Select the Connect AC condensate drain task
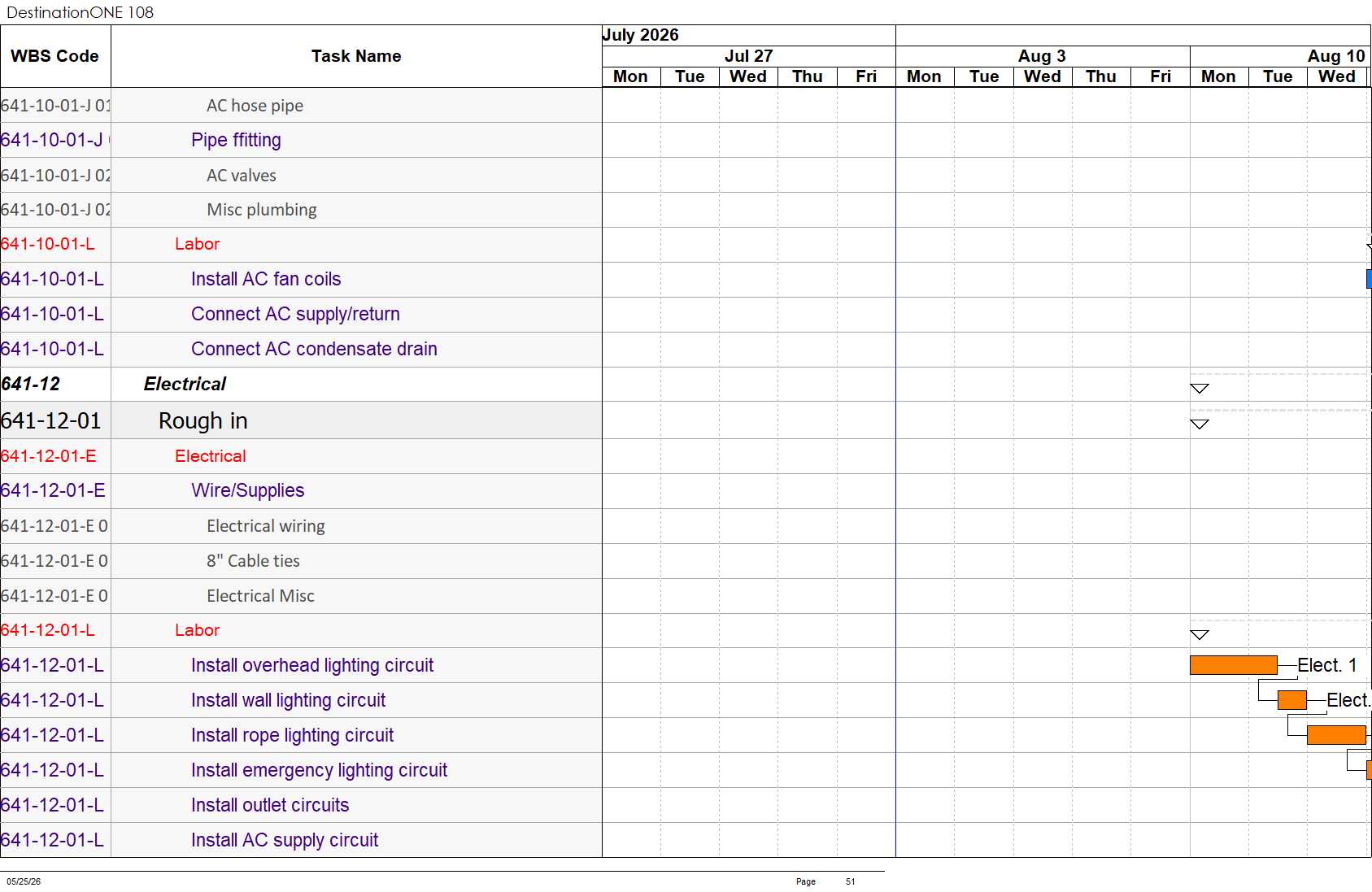The image size is (1372, 892). pyautogui.click(x=314, y=349)
